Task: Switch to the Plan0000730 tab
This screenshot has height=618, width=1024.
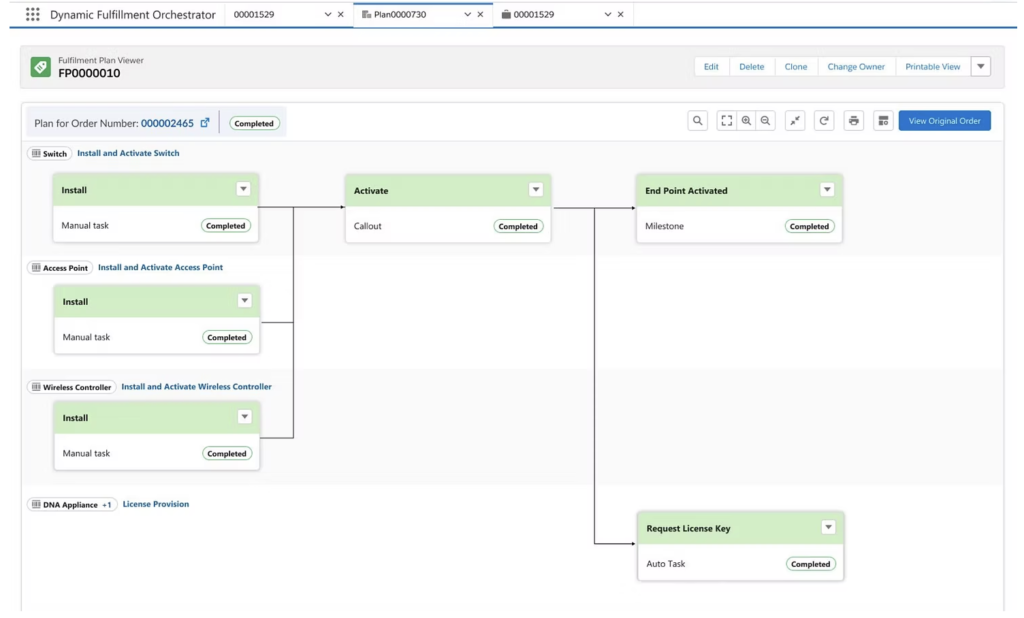Action: pyautogui.click(x=400, y=14)
